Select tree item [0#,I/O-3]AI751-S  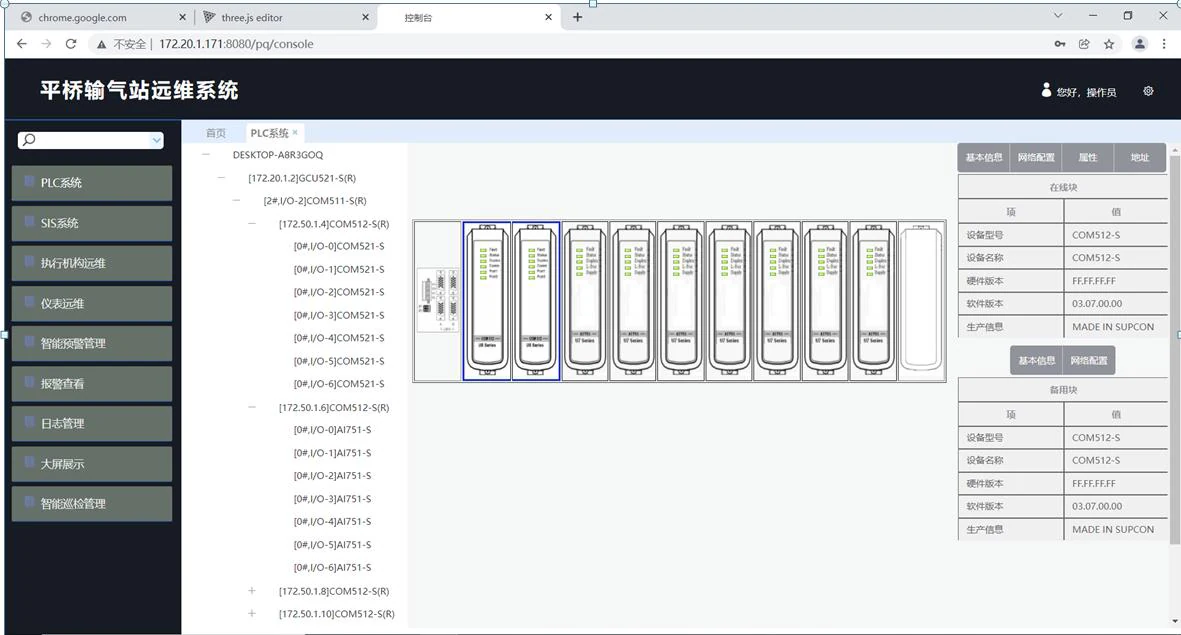[x=332, y=499]
